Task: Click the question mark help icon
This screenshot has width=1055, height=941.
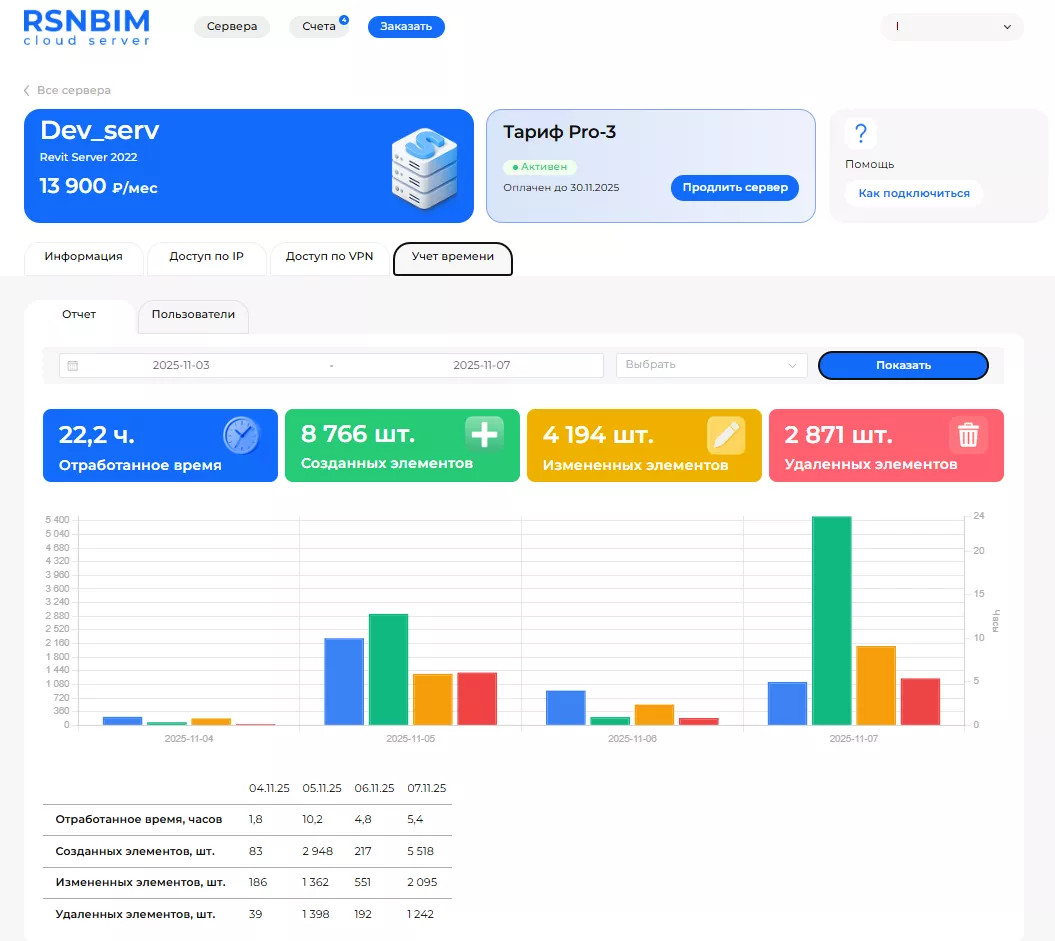Action: click(x=860, y=134)
